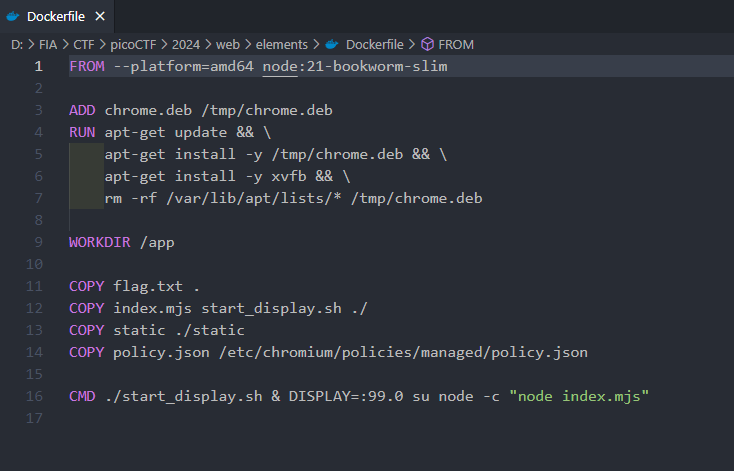This screenshot has height=471, width=734.
Task: Open the web breadcrumb folder
Action: click(x=228, y=44)
